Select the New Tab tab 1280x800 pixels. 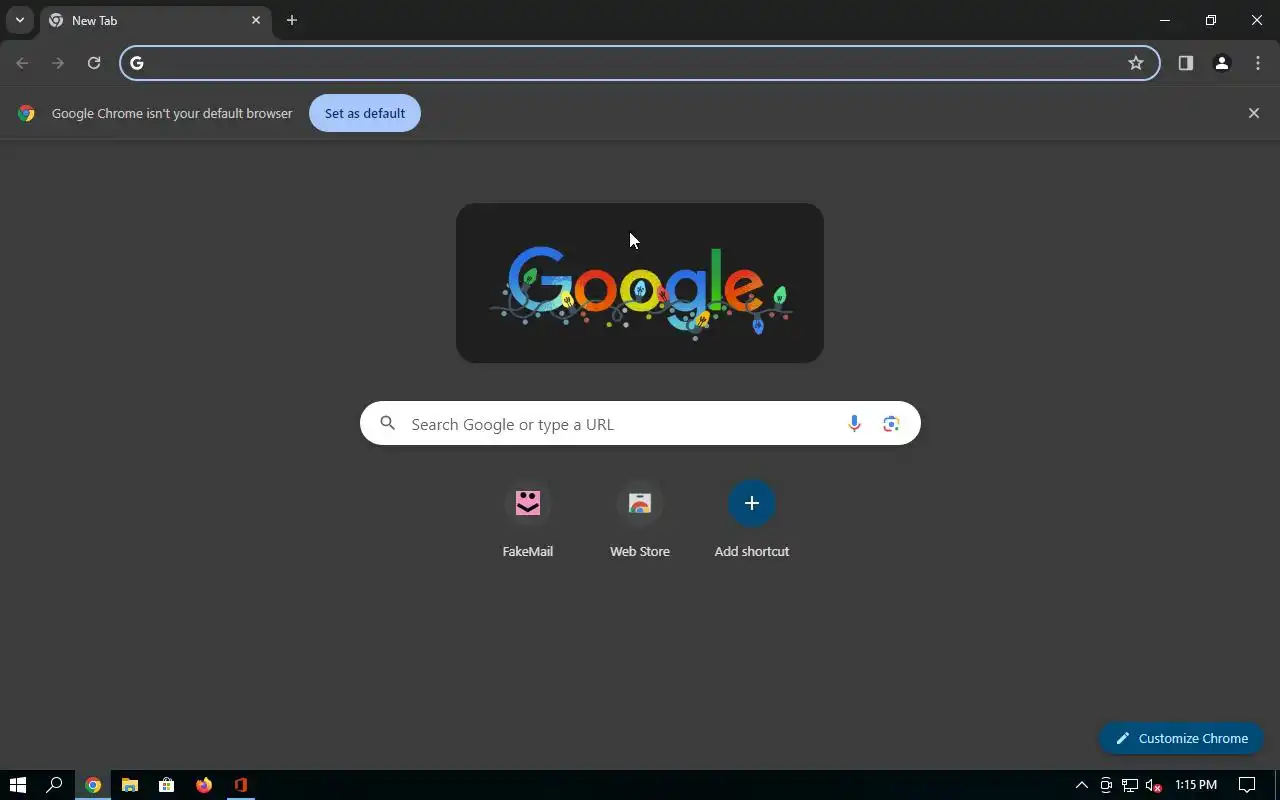(x=155, y=20)
